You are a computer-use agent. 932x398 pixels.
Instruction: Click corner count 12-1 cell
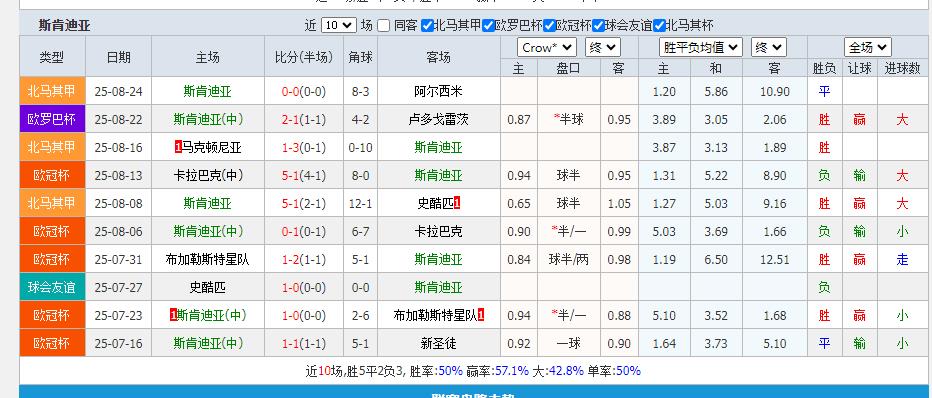[x=361, y=203]
